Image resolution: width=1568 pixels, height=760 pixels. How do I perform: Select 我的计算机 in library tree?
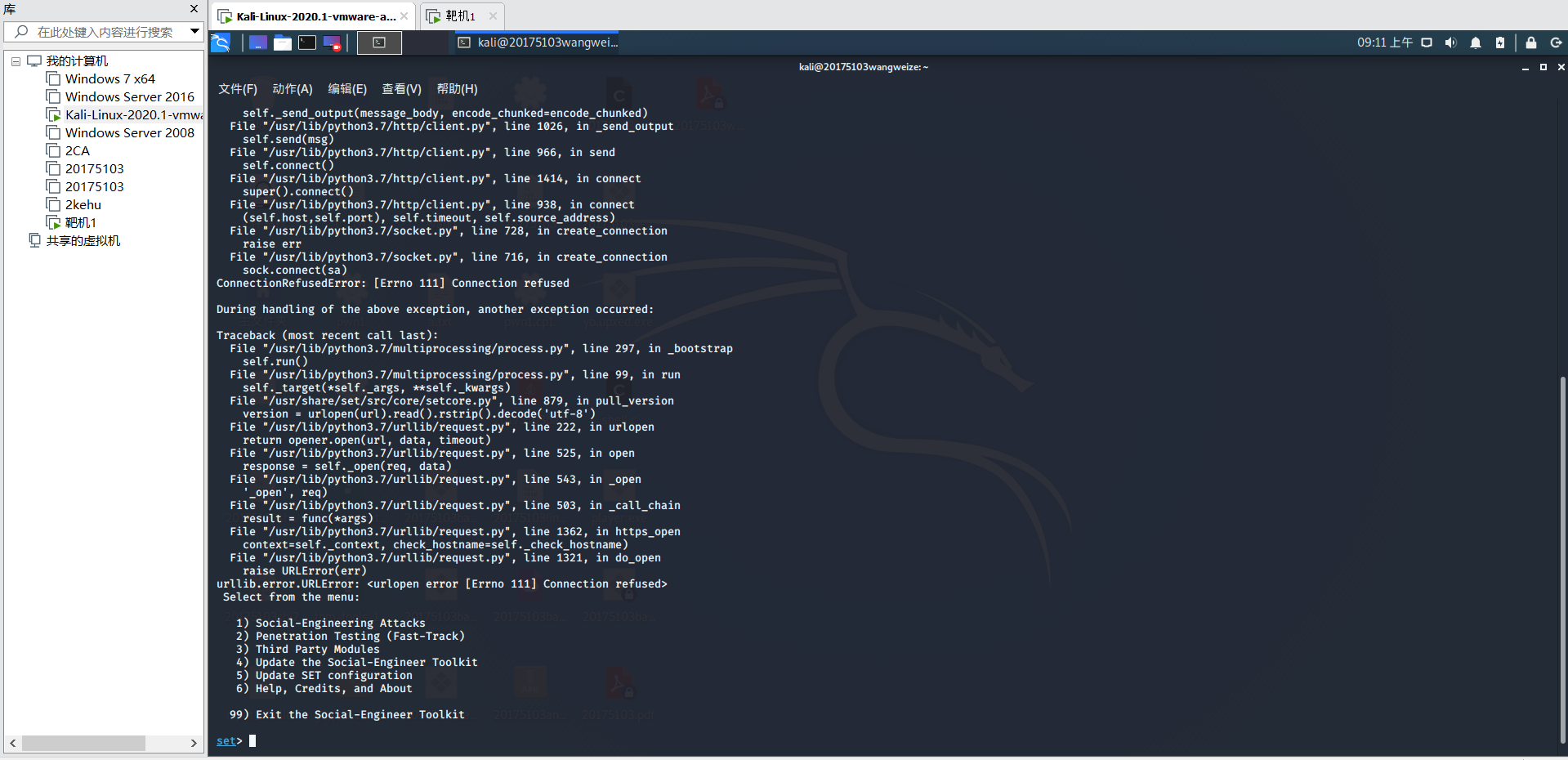tap(77, 61)
